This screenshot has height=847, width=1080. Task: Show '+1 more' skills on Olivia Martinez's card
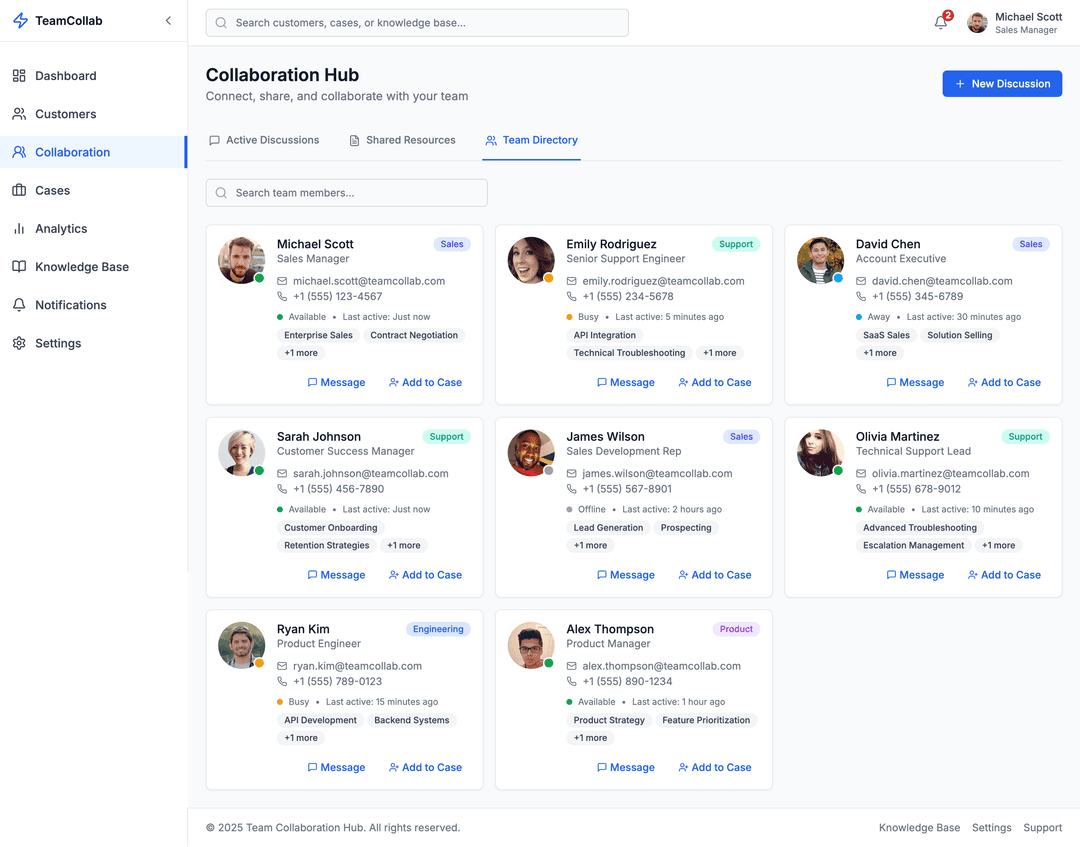coord(998,546)
